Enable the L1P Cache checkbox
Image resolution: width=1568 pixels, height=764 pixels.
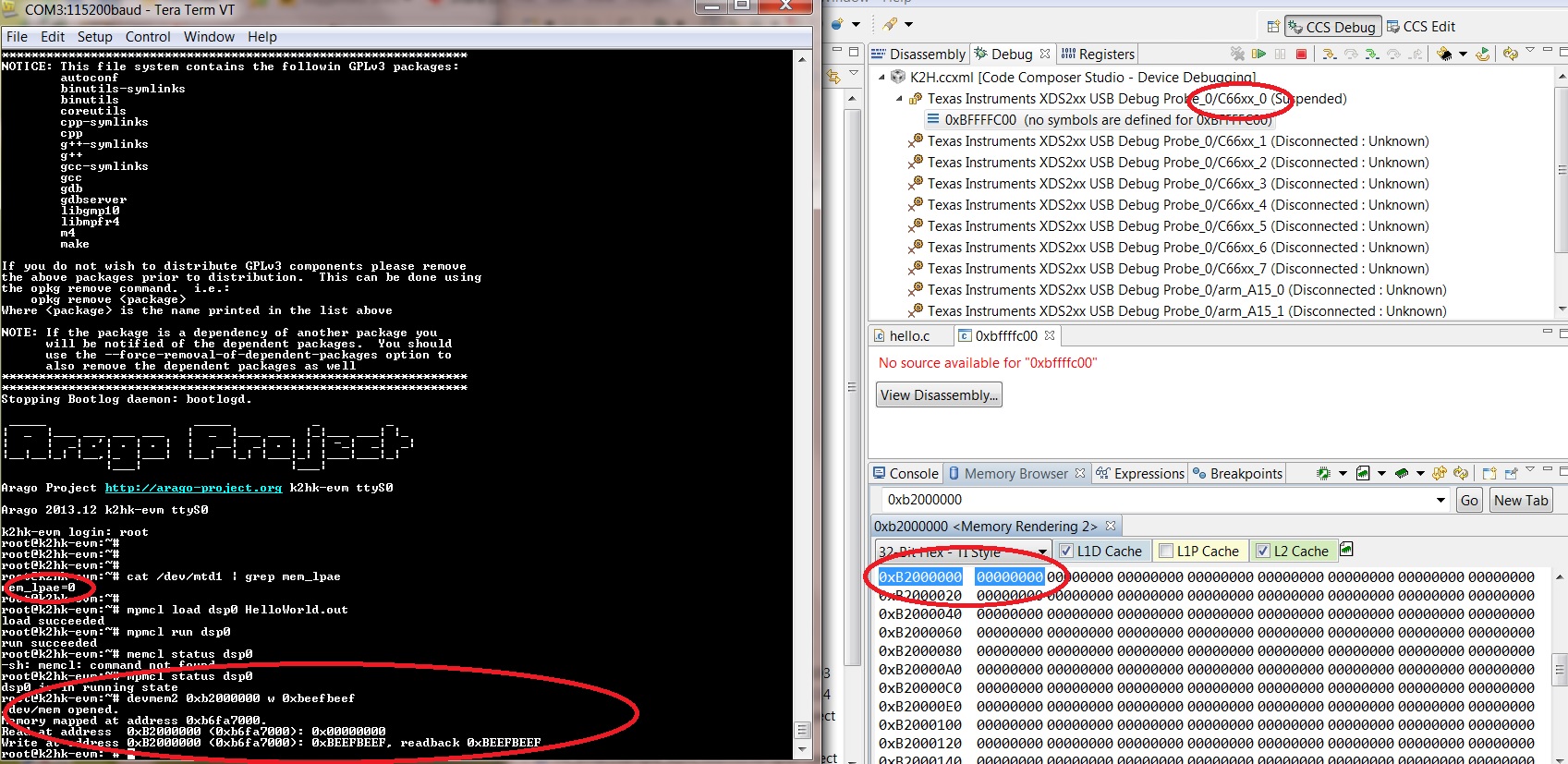pyautogui.click(x=1166, y=552)
